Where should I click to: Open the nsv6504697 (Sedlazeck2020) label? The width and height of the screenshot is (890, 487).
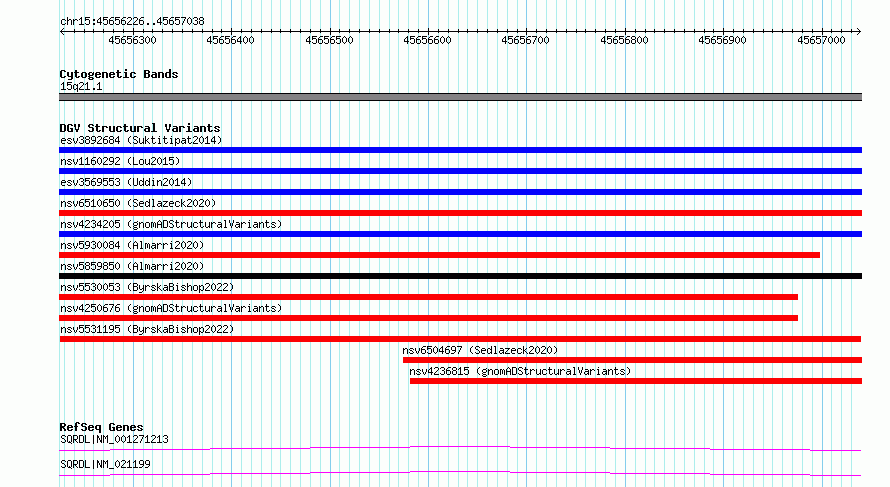[480, 350]
